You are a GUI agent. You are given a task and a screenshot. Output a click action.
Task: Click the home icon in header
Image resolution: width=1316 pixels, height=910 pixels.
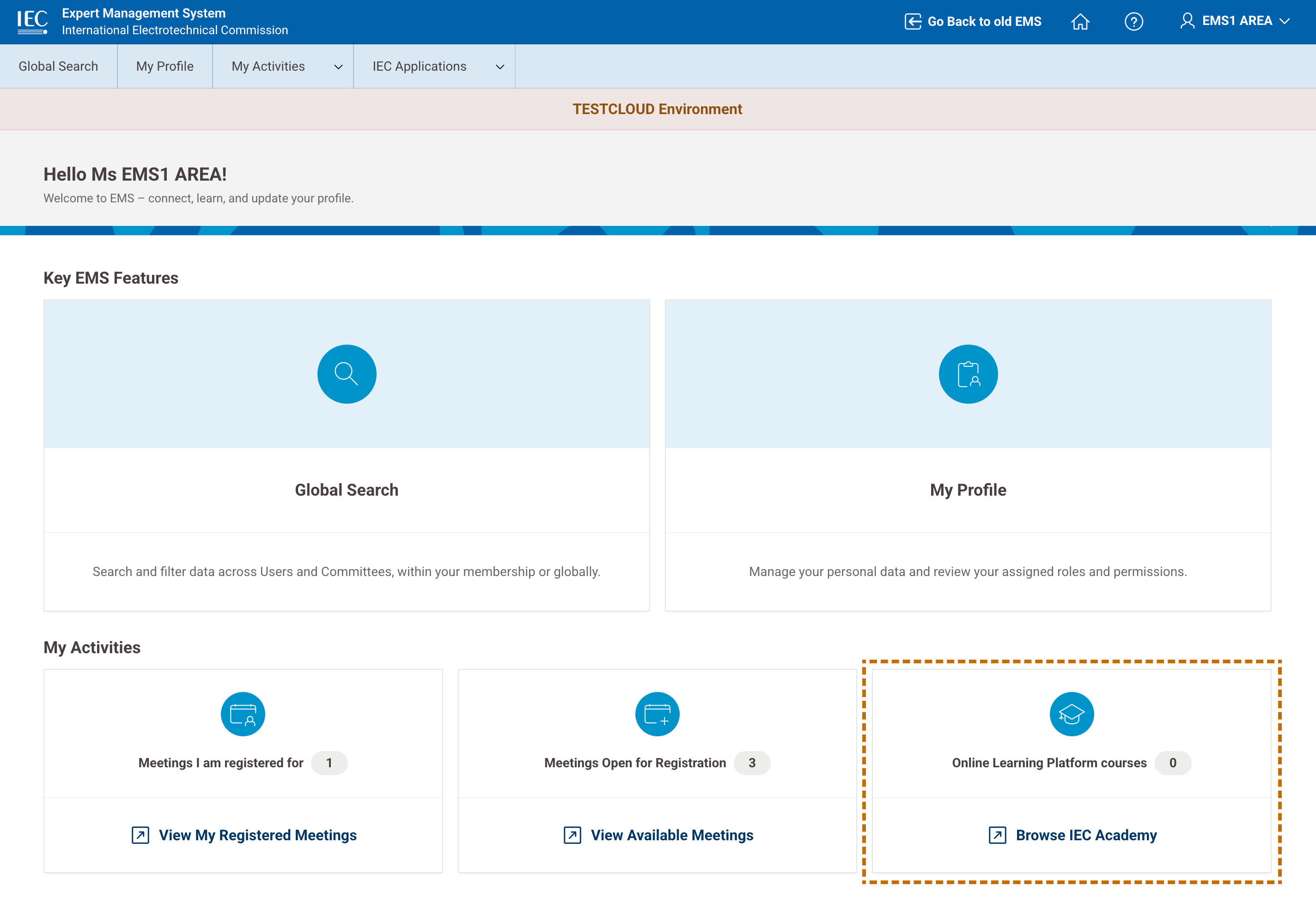tap(1080, 22)
